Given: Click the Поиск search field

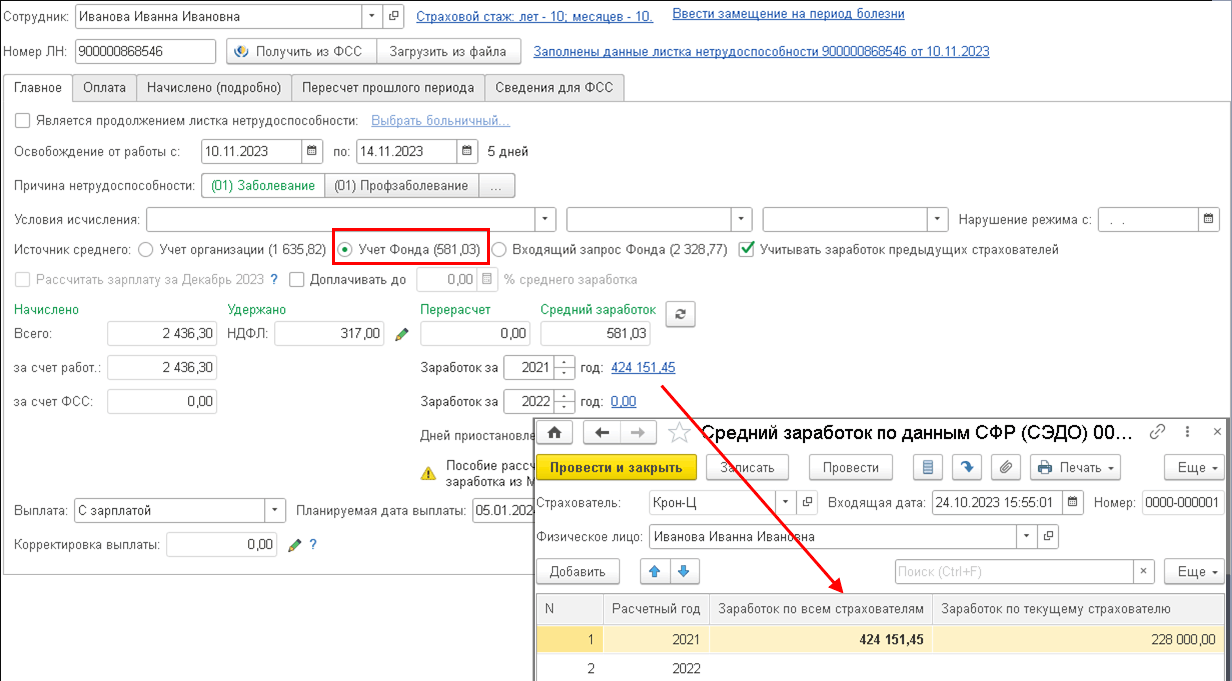Looking at the screenshot, I should [1013, 571].
